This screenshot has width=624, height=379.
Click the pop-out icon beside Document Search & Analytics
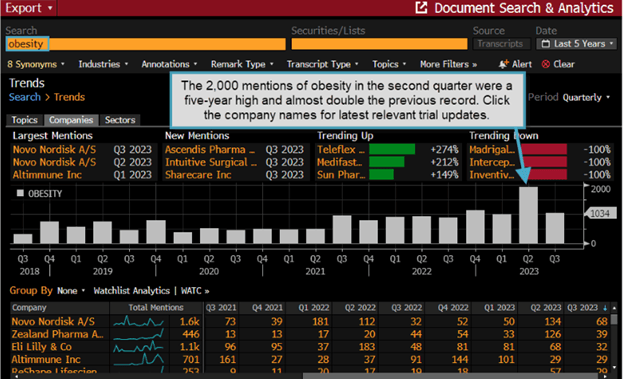(x=421, y=8)
